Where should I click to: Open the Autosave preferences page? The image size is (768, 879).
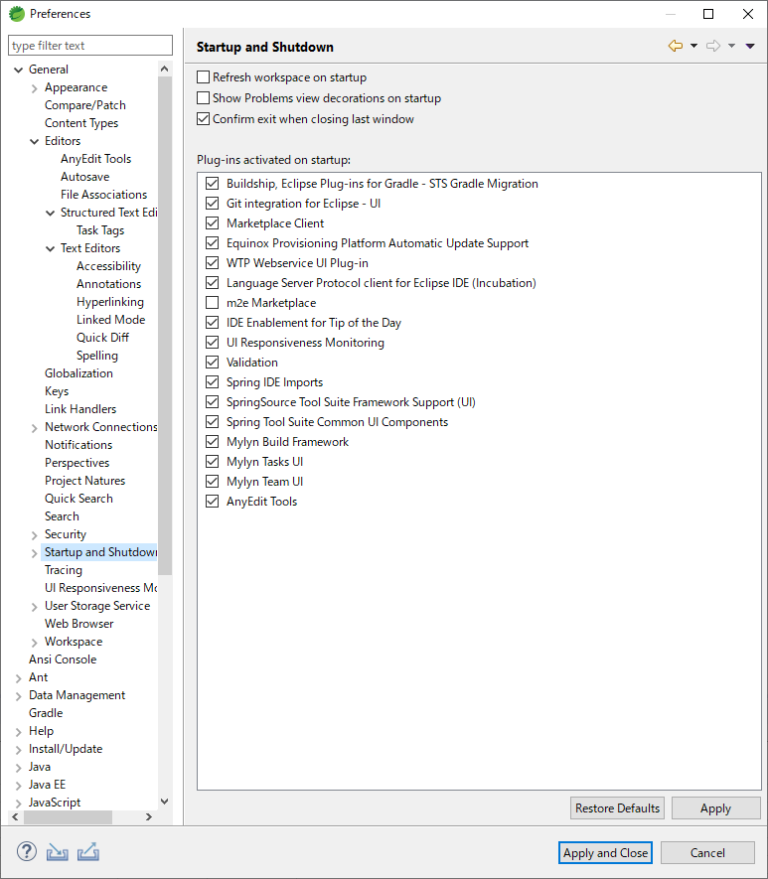point(85,177)
